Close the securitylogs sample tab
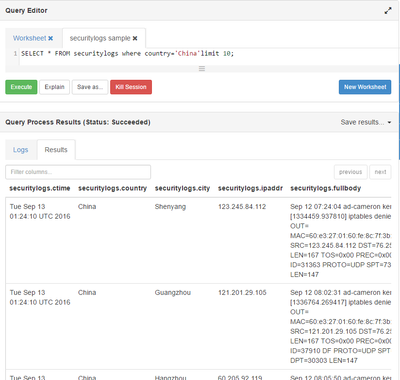 (135, 38)
